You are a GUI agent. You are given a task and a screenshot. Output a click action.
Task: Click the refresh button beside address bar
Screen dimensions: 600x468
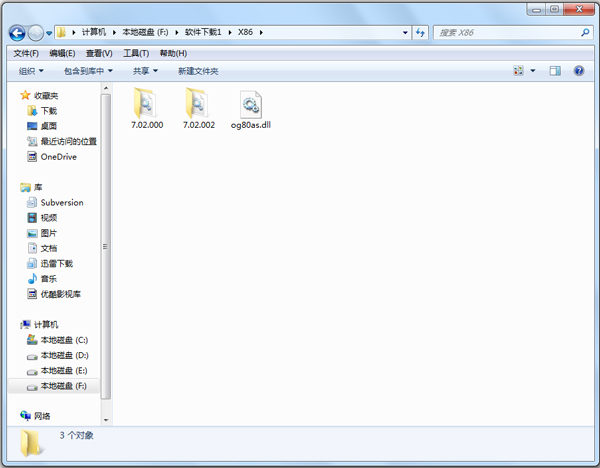coord(421,33)
